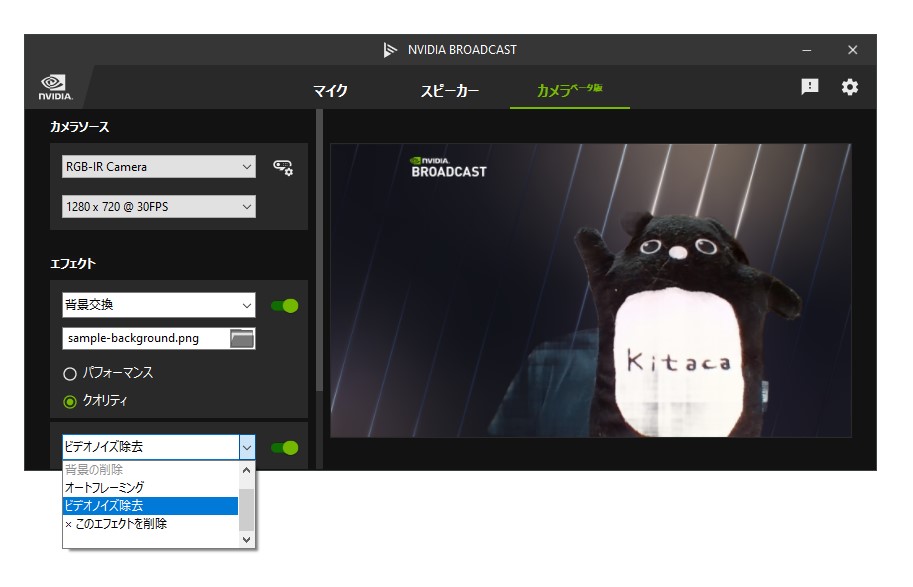This screenshot has width=913, height=587.
Task: Click the NVIDIA logo in the top-left corner
Action: (53, 86)
